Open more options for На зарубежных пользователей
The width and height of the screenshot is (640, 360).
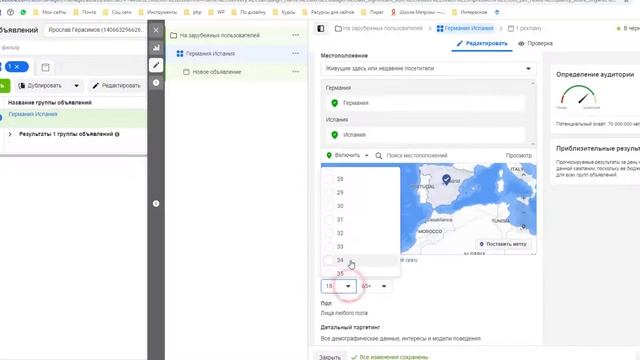tap(296, 35)
